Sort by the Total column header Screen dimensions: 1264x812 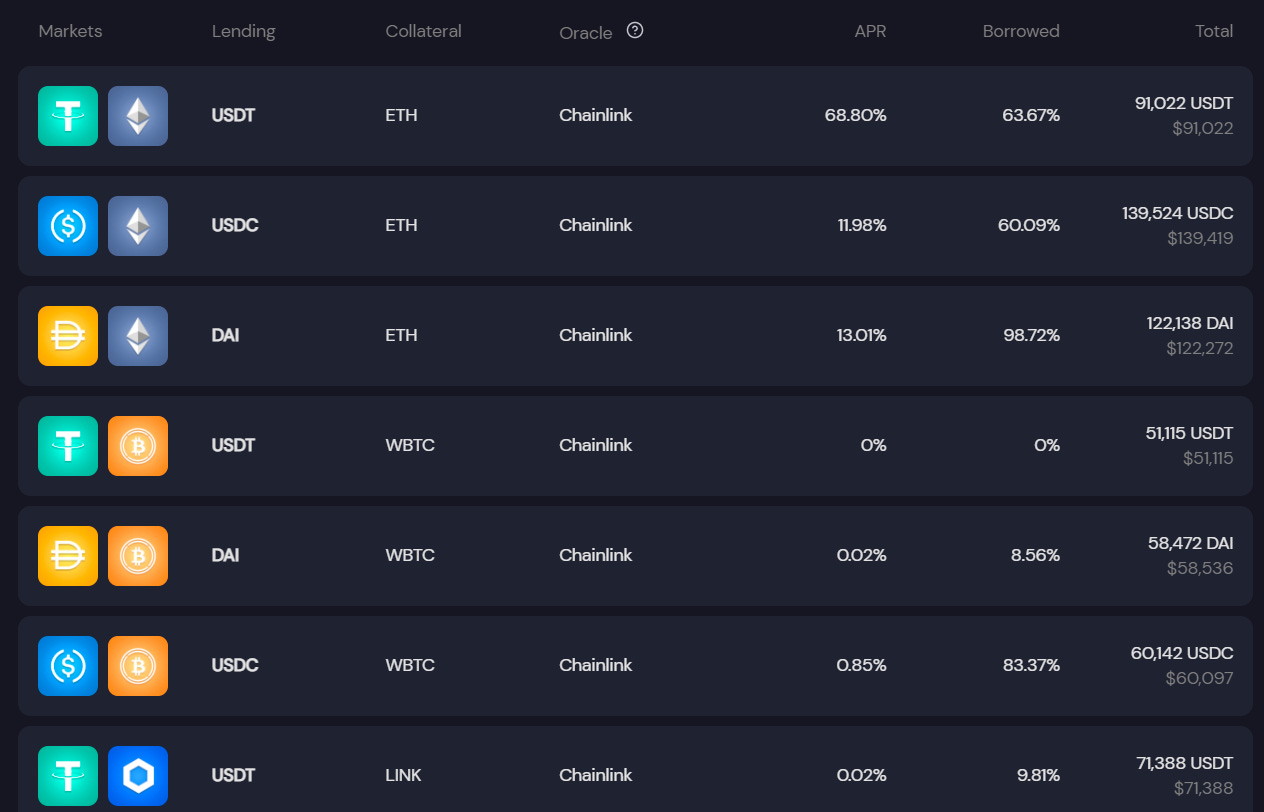pos(1214,31)
